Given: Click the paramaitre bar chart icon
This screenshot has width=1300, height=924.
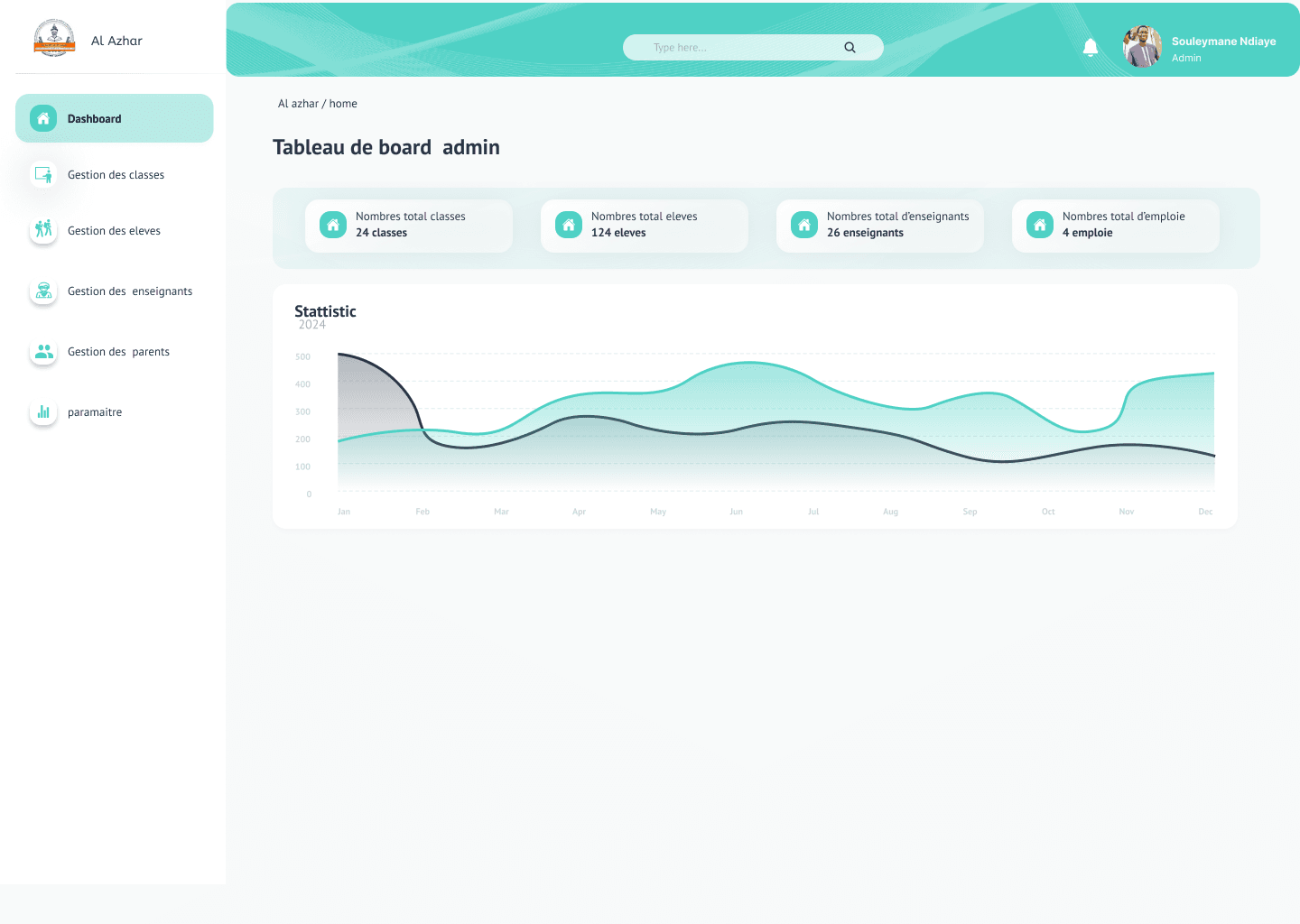Looking at the screenshot, I should [x=43, y=412].
